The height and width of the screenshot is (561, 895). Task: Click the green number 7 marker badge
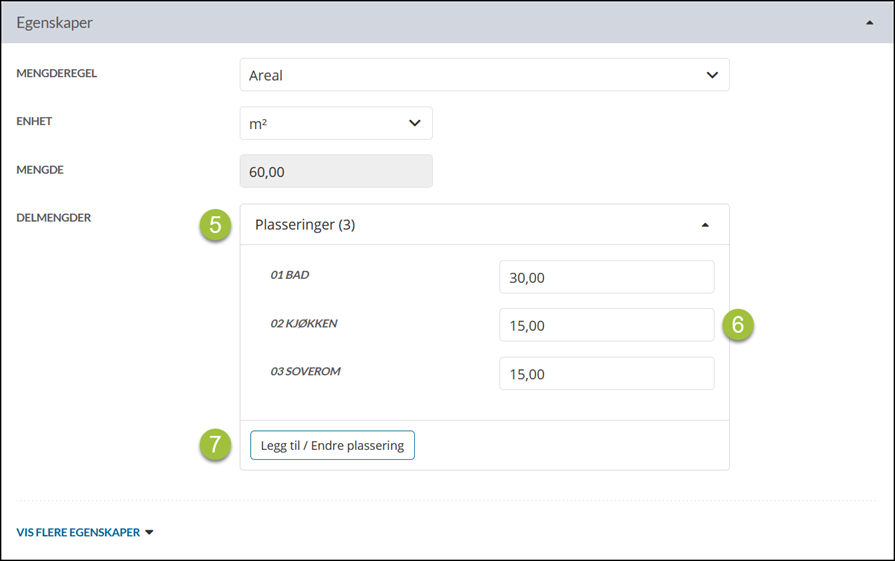(x=215, y=445)
